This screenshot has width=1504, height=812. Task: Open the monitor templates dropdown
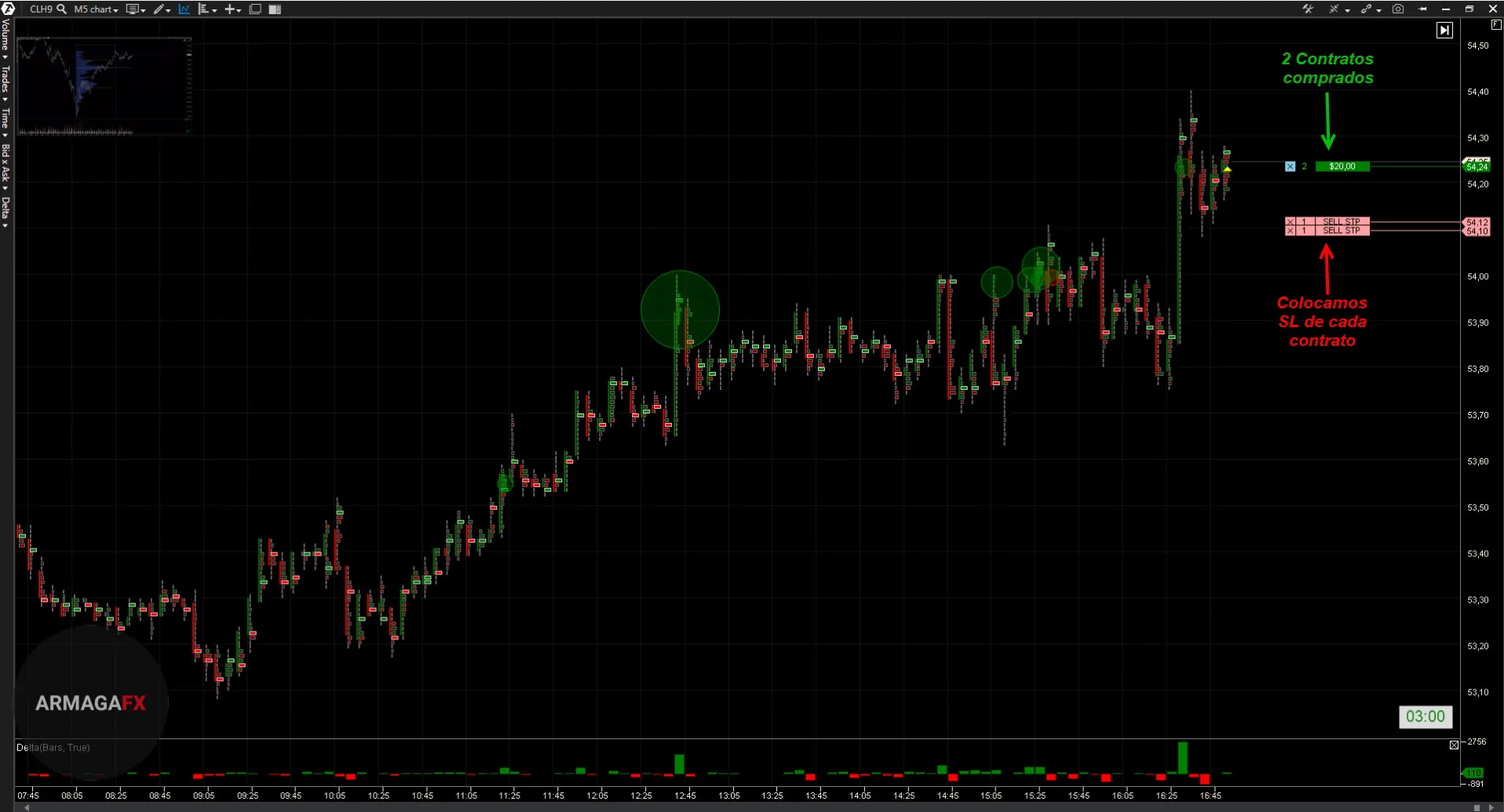tap(135, 9)
